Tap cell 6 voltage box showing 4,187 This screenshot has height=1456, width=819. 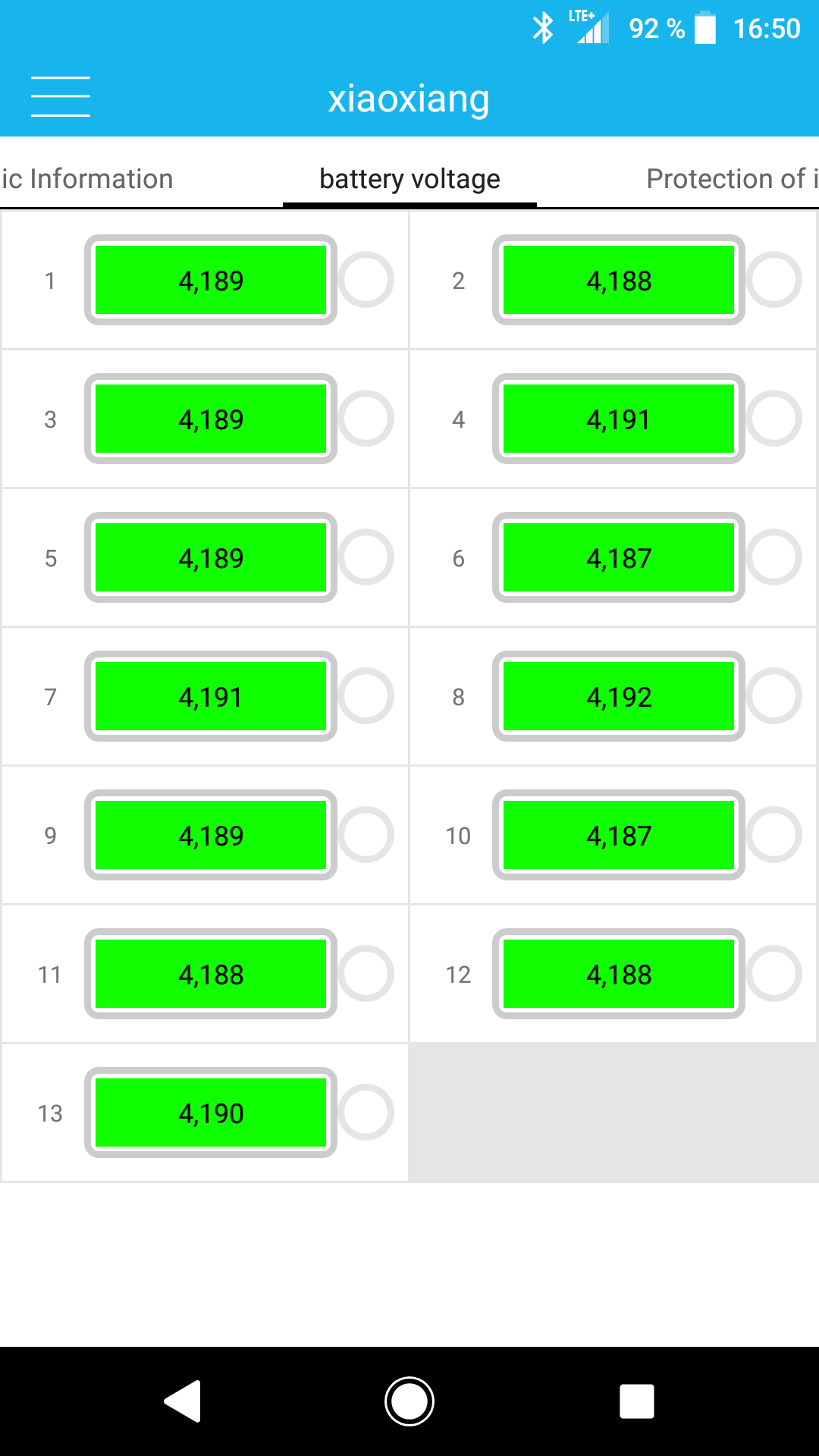[x=619, y=558]
